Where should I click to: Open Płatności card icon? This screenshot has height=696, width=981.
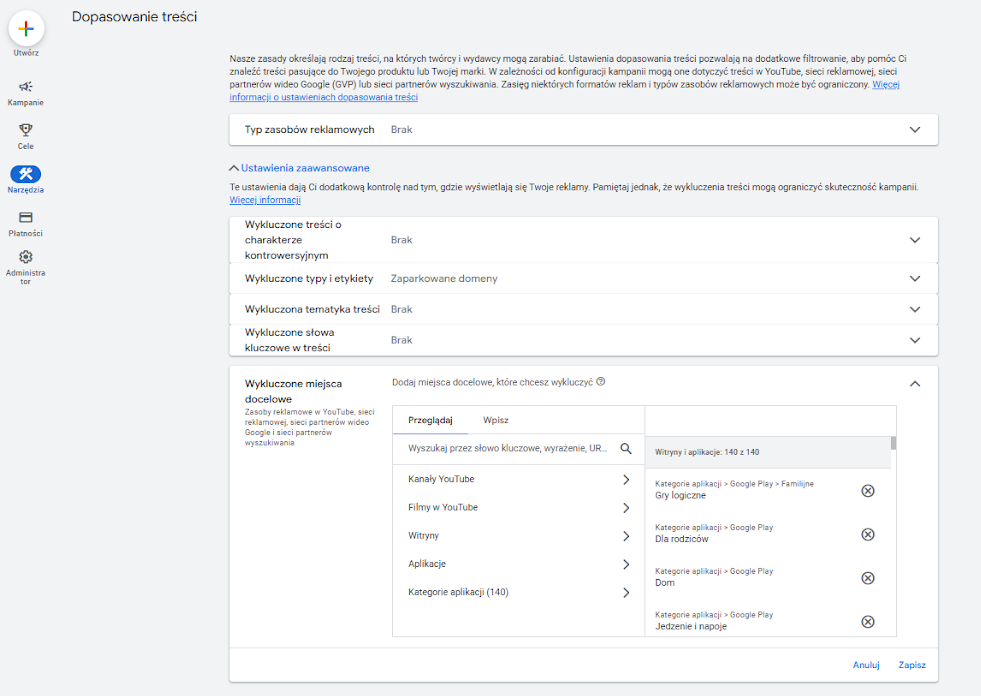[26, 217]
